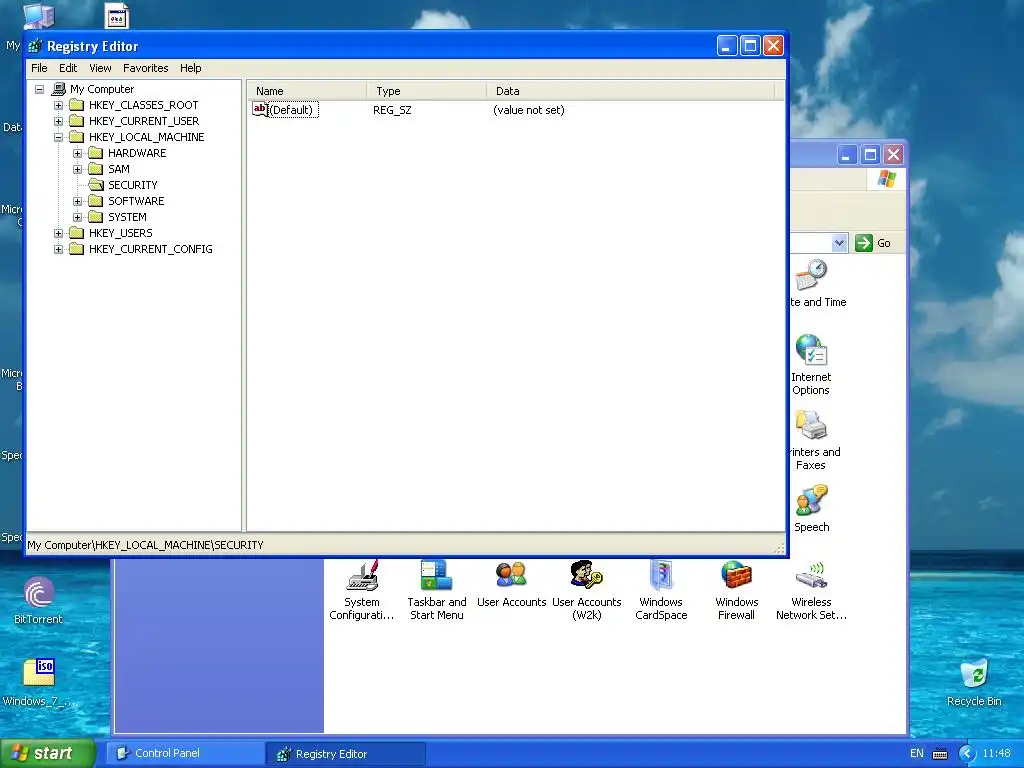Image resolution: width=1024 pixels, height=768 pixels.
Task: Select the SAM folder icon
Action: (96, 168)
